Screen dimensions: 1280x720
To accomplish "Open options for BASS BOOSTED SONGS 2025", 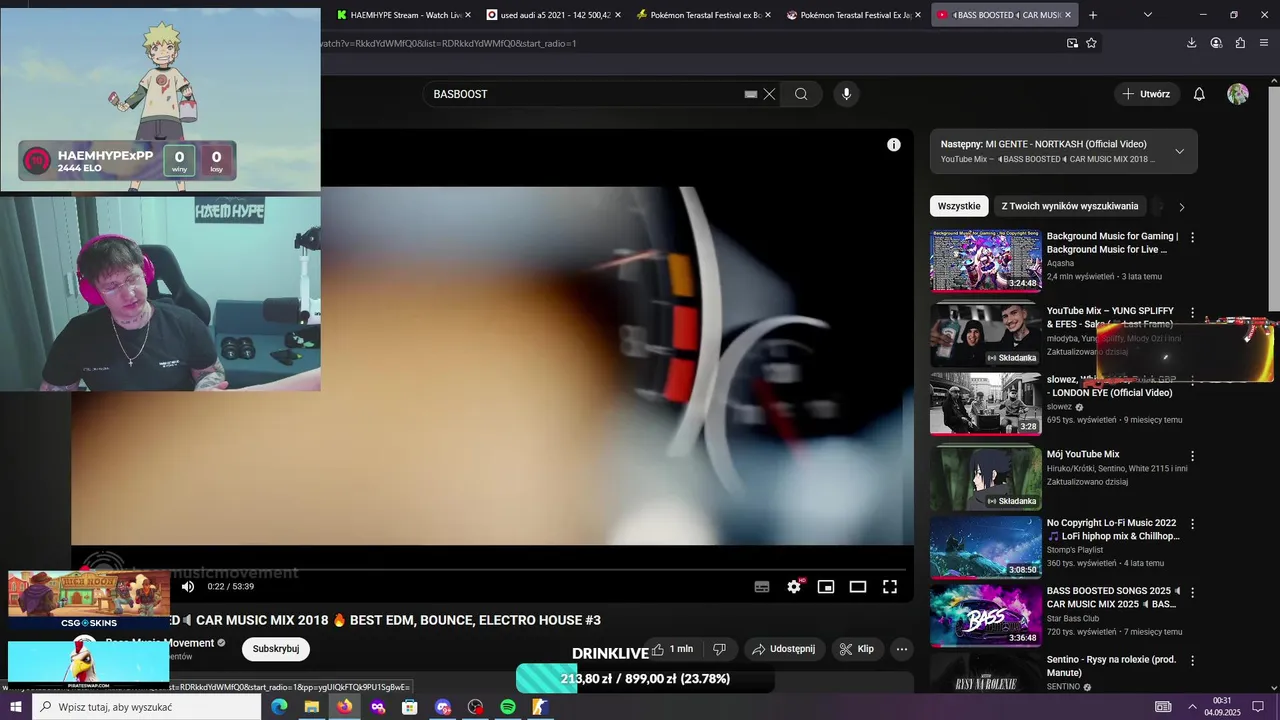I will point(1191,593).
